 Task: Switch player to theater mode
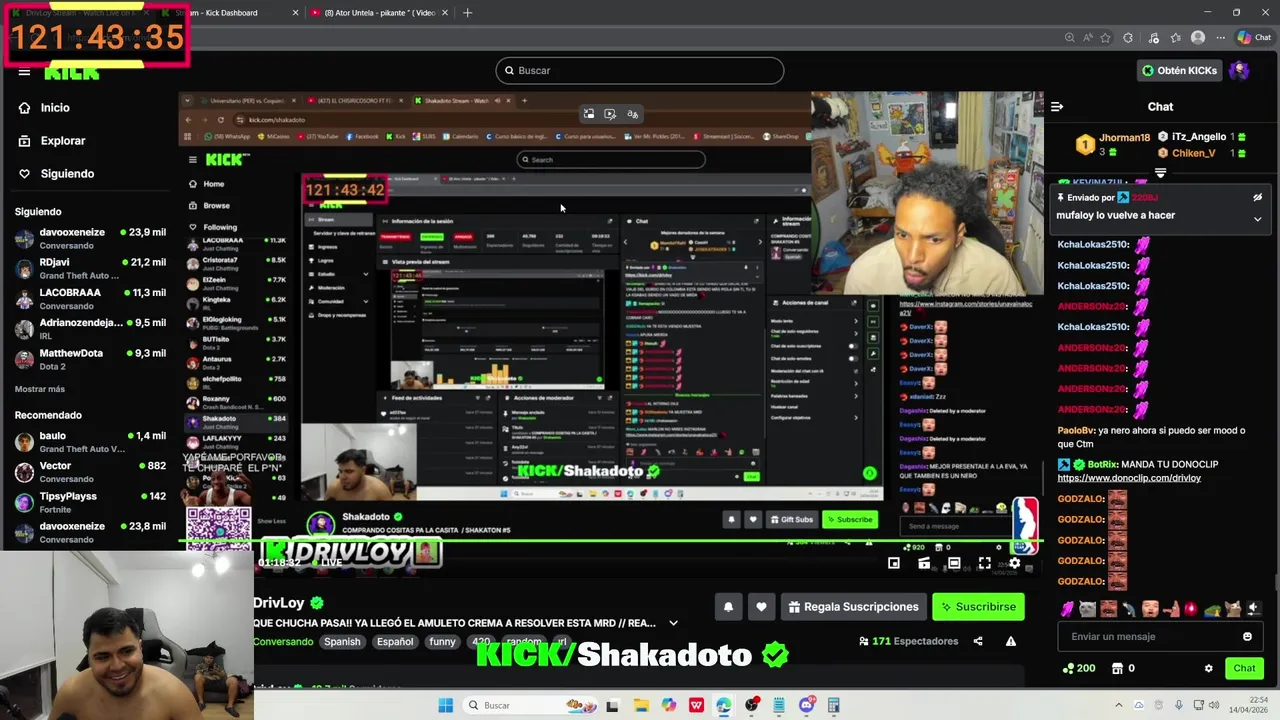tap(954, 563)
